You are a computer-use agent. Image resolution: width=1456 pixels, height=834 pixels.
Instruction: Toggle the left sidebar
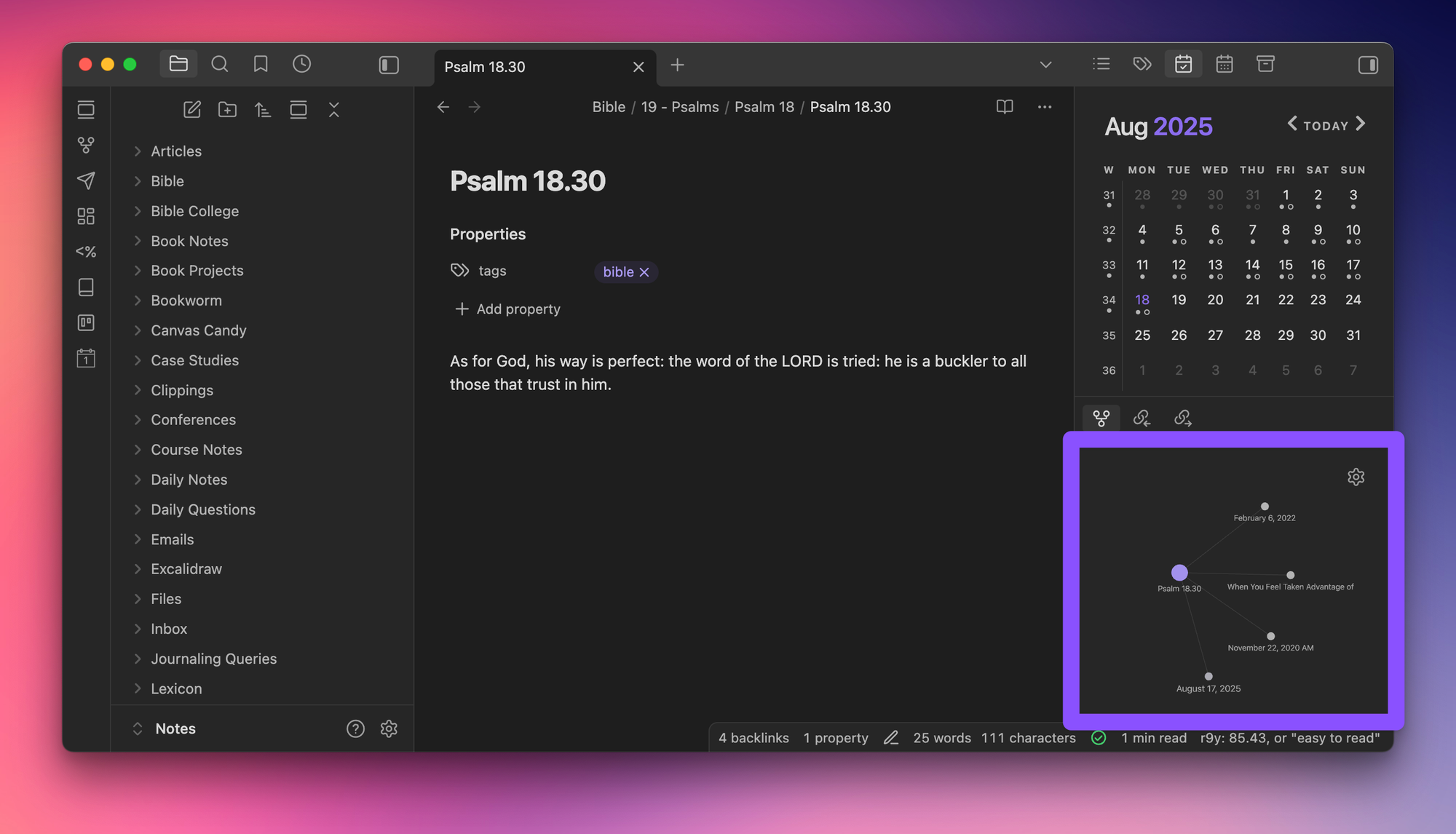(389, 65)
